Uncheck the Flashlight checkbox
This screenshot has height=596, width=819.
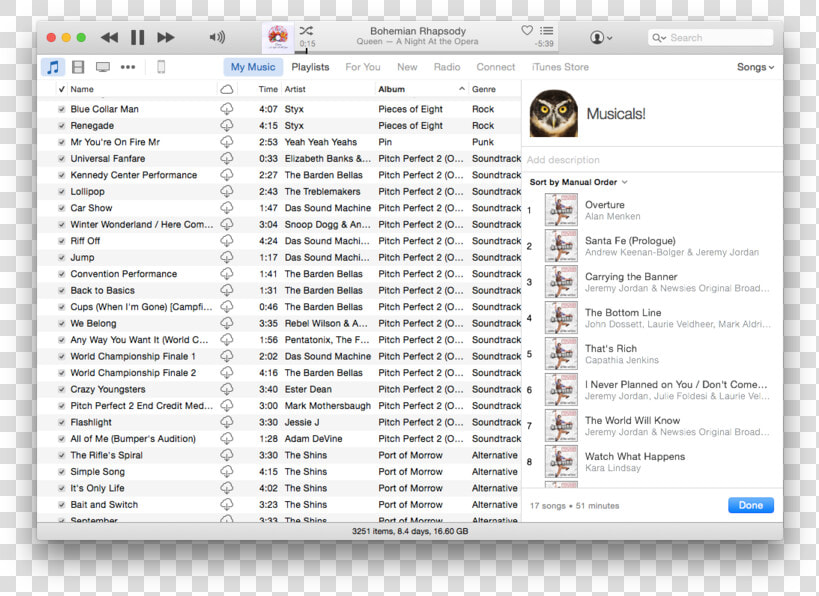[x=61, y=422]
